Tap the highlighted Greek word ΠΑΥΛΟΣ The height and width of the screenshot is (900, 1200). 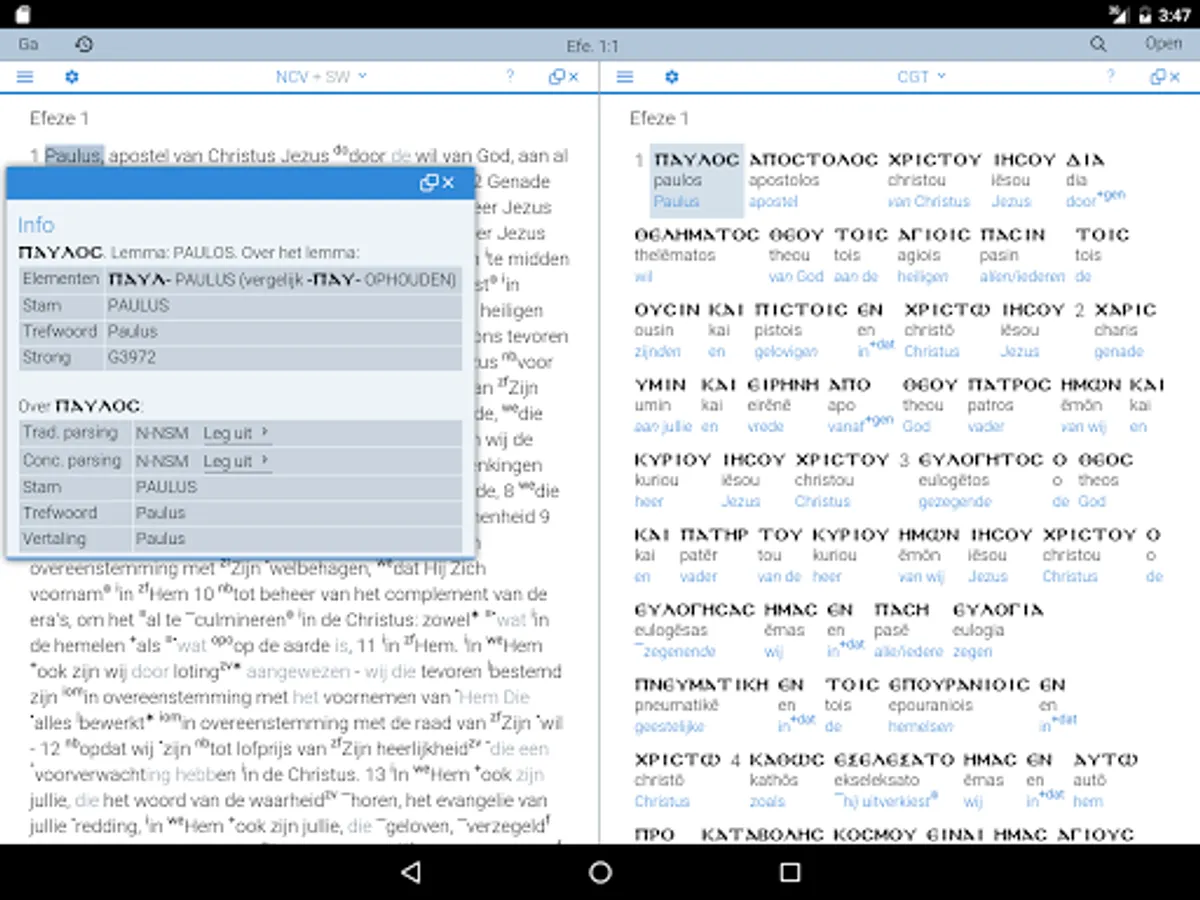696,160
